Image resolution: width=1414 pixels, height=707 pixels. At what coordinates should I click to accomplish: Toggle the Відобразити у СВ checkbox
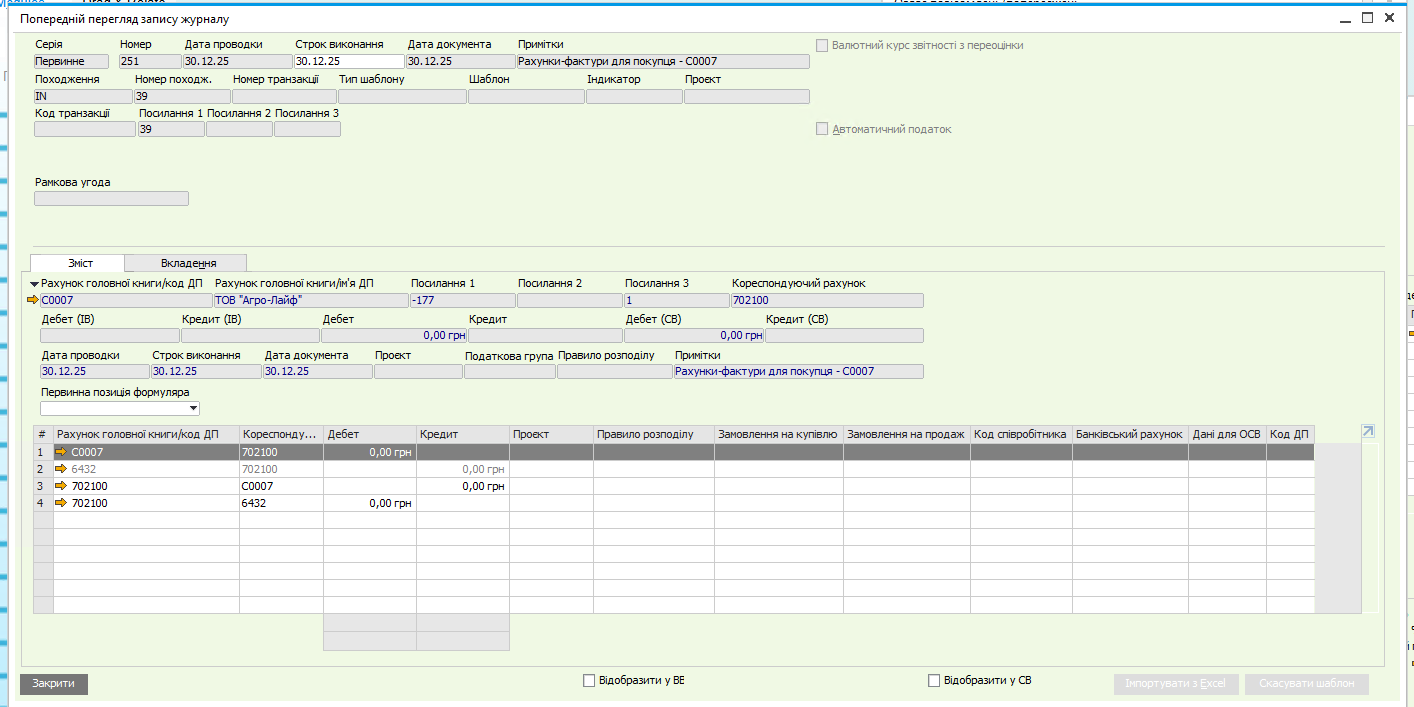click(x=934, y=681)
